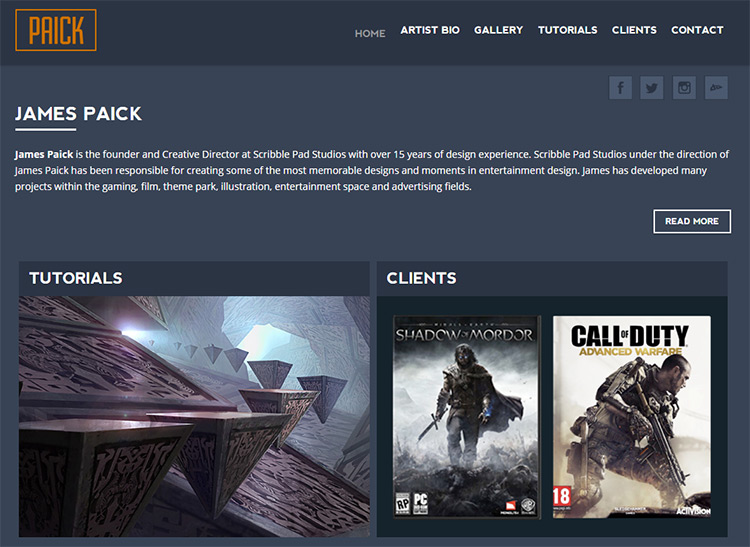Open the Twitter social icon
The image size is (750, 547).
pyautogui.click(x=652, y=88)
